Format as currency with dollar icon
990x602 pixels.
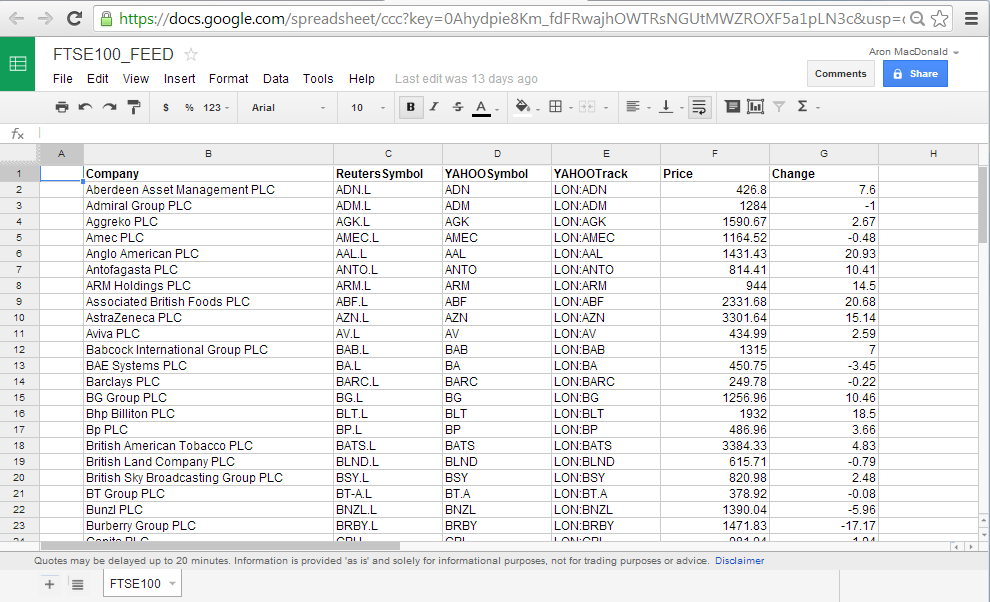pyautogui.click(x=166, y=107)
